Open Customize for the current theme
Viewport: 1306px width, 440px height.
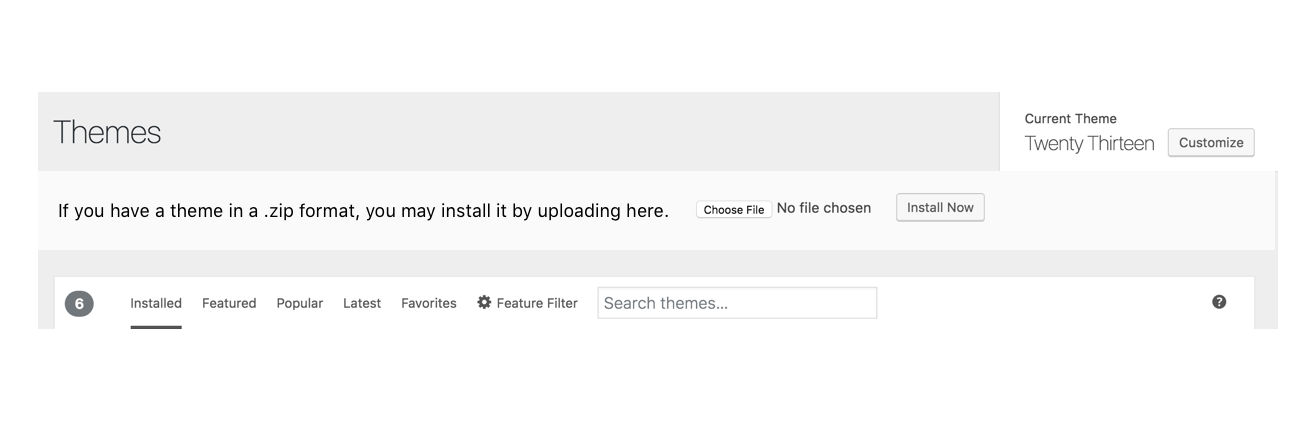coord(1211,143)
